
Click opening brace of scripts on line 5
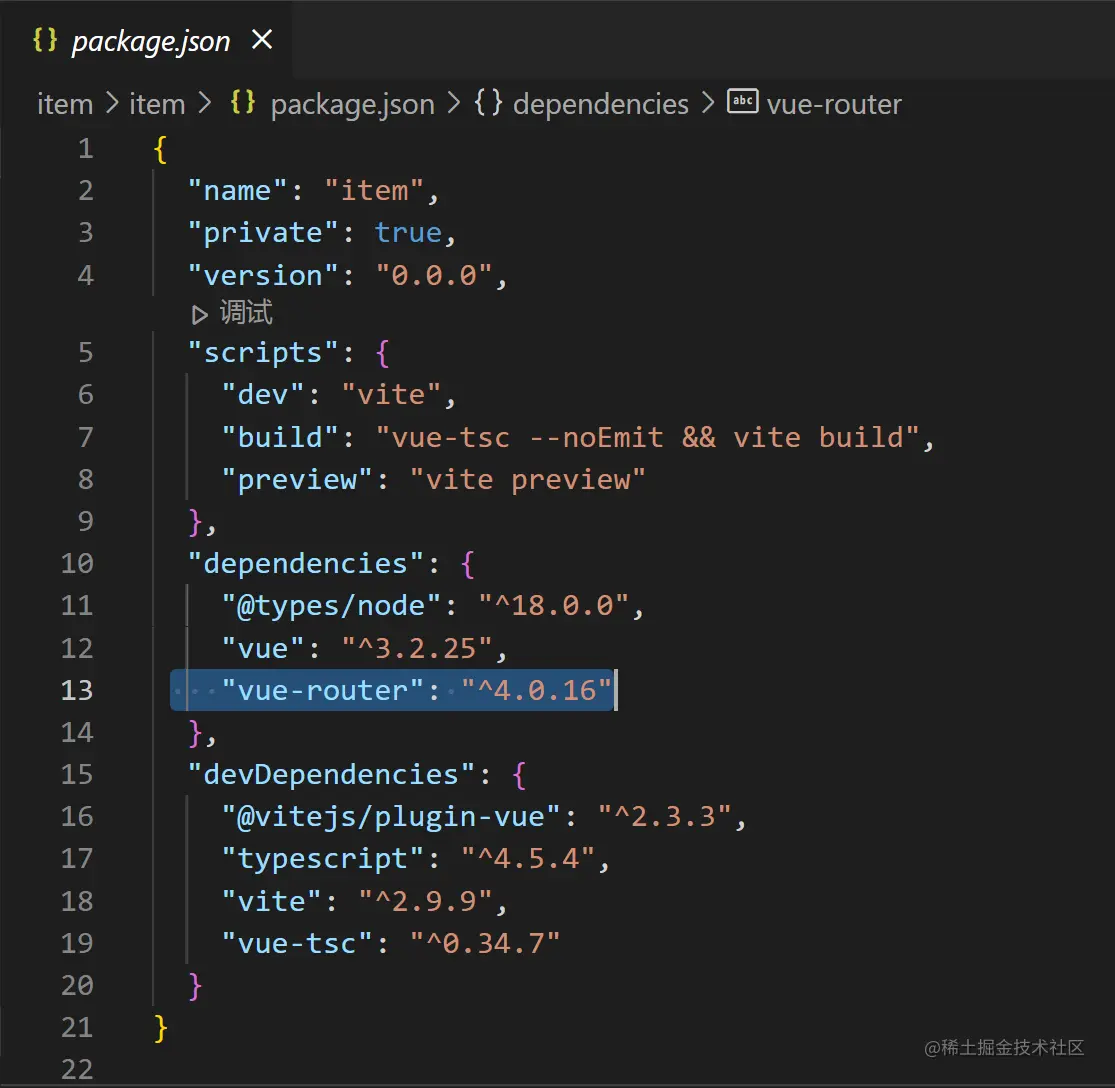click(x=383, y=353)
